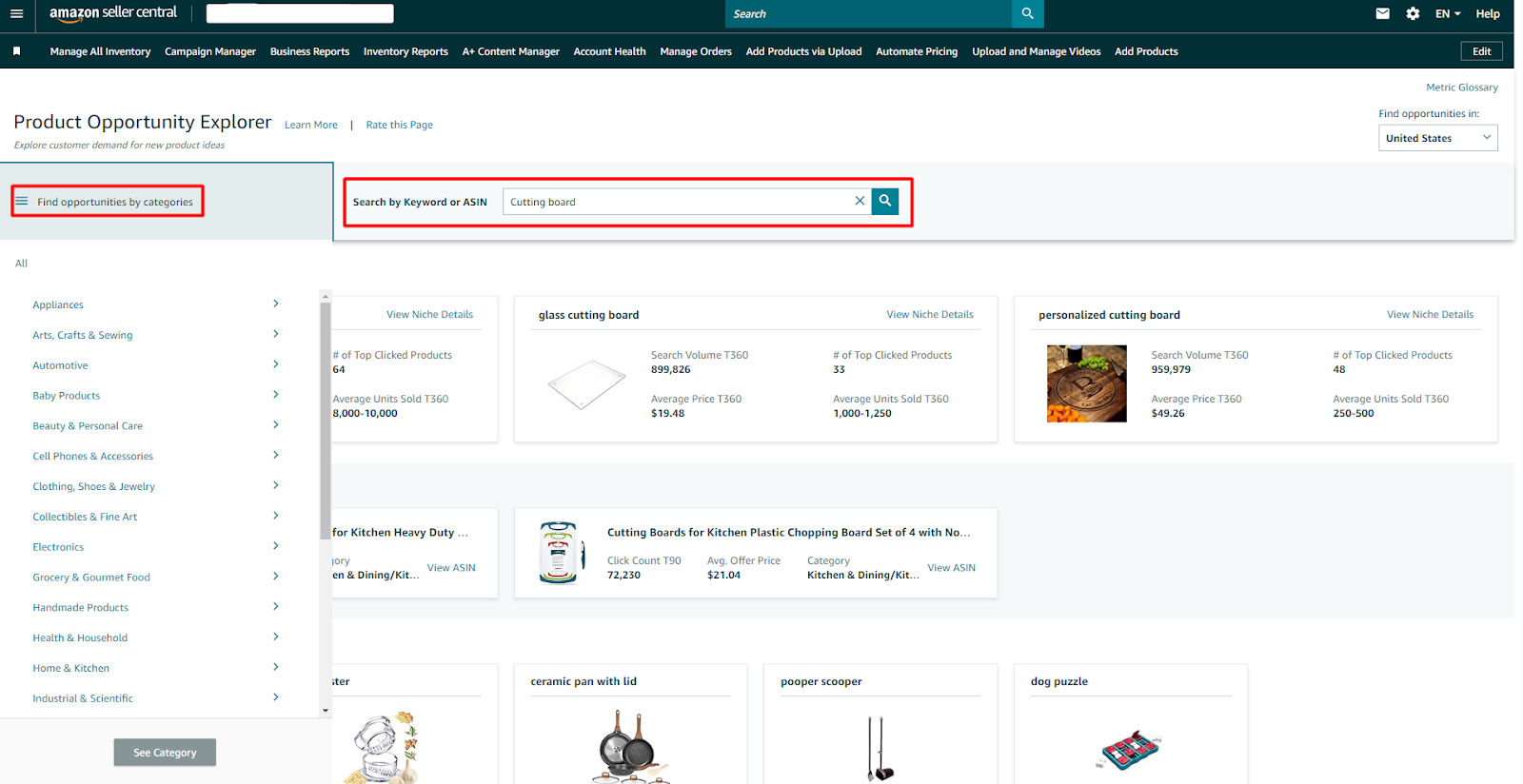Image resolution: width=1523 pixels, height=784 pixels.
Task: Expand Grocery & Gourmet Food chevron
Action: pos(276,577)
